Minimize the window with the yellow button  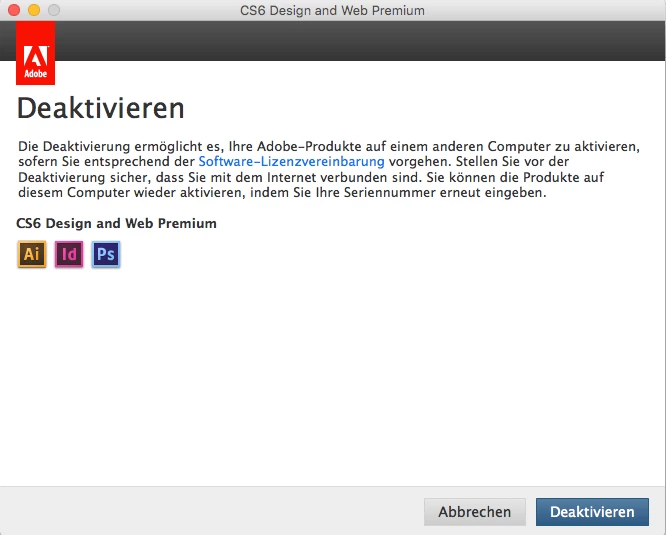point(34,10)
